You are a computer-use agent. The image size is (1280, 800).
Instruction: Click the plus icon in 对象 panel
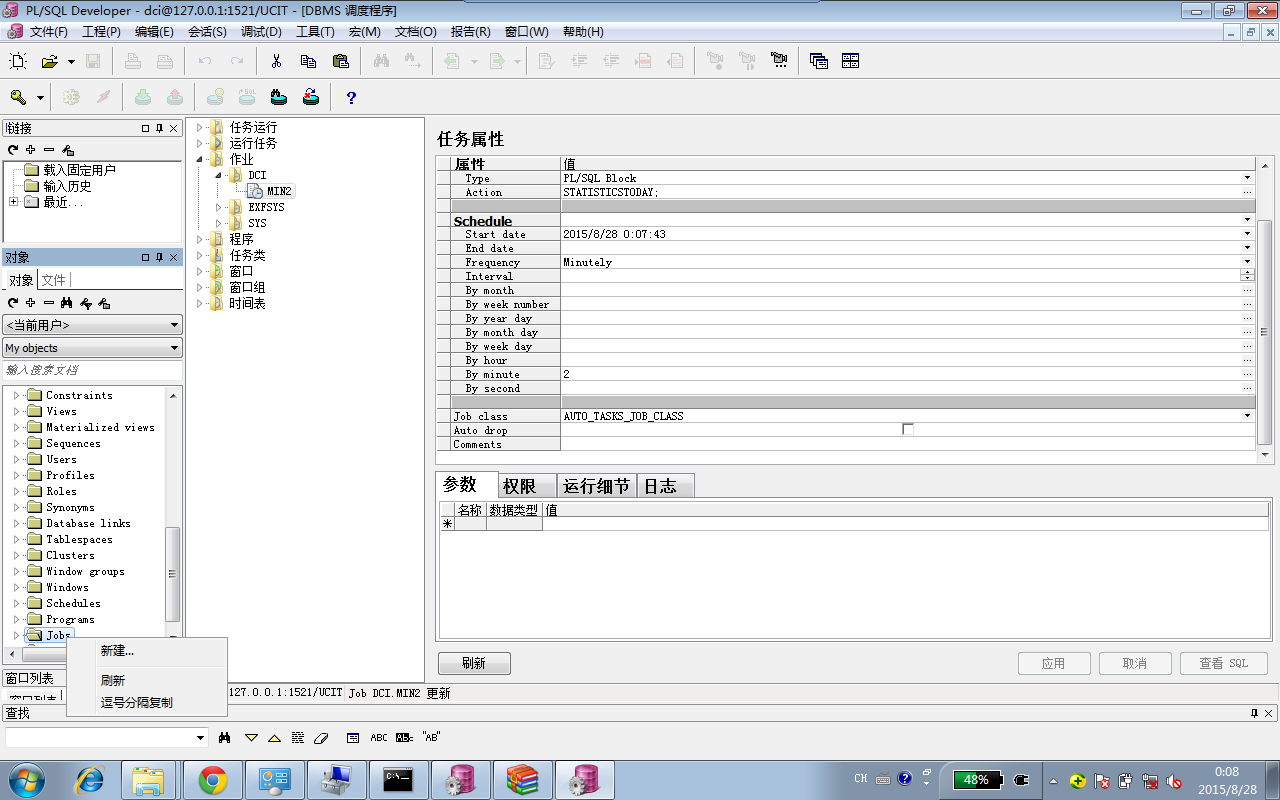pos(31,302)
